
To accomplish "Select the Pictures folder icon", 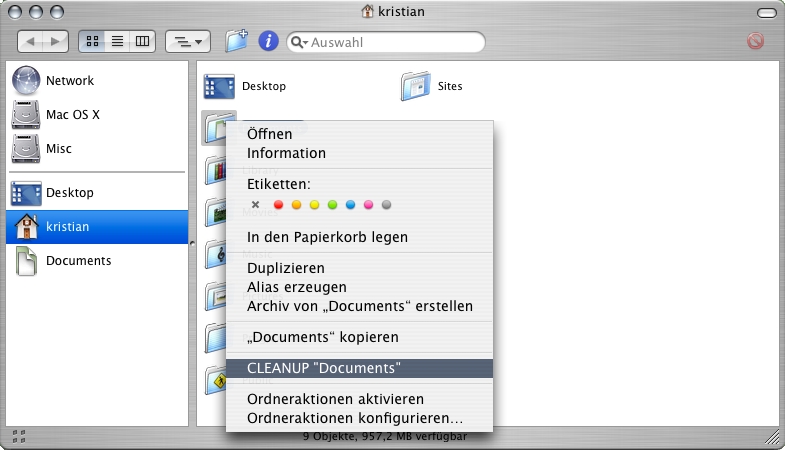I will (x=216, y=296).
